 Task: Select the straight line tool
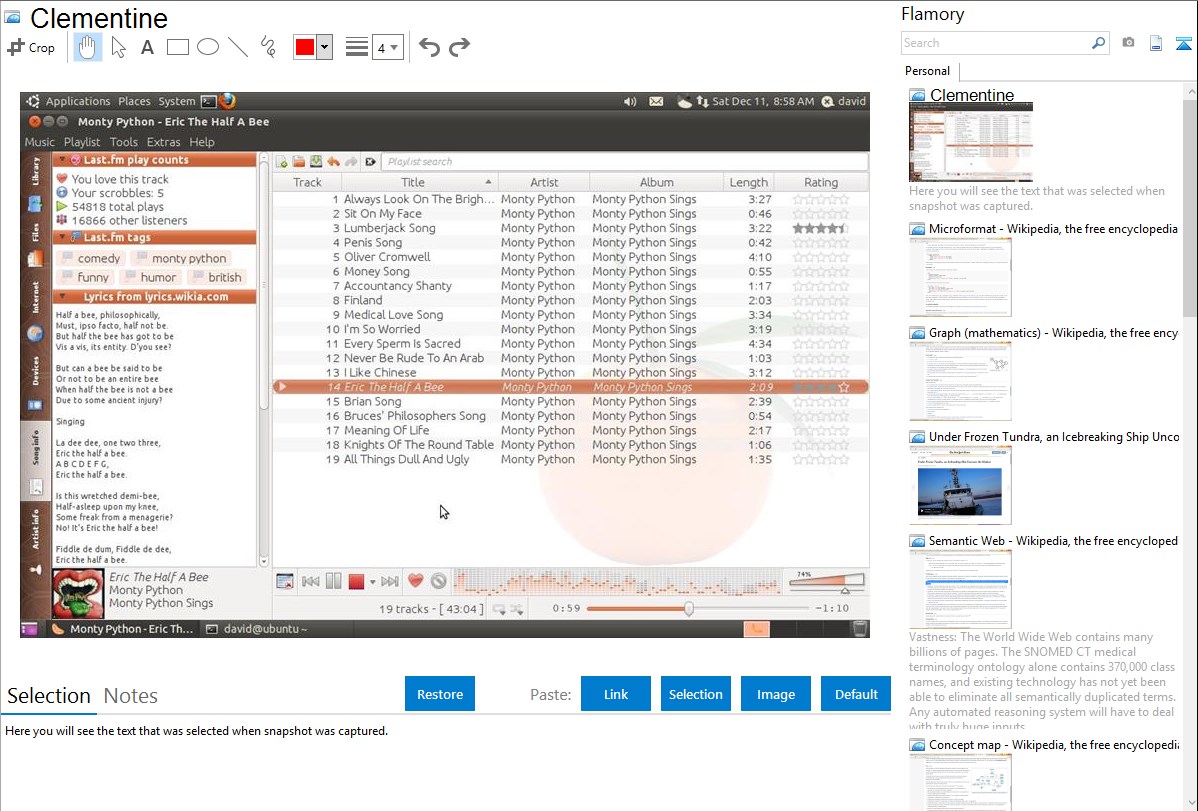pos(238,47)
